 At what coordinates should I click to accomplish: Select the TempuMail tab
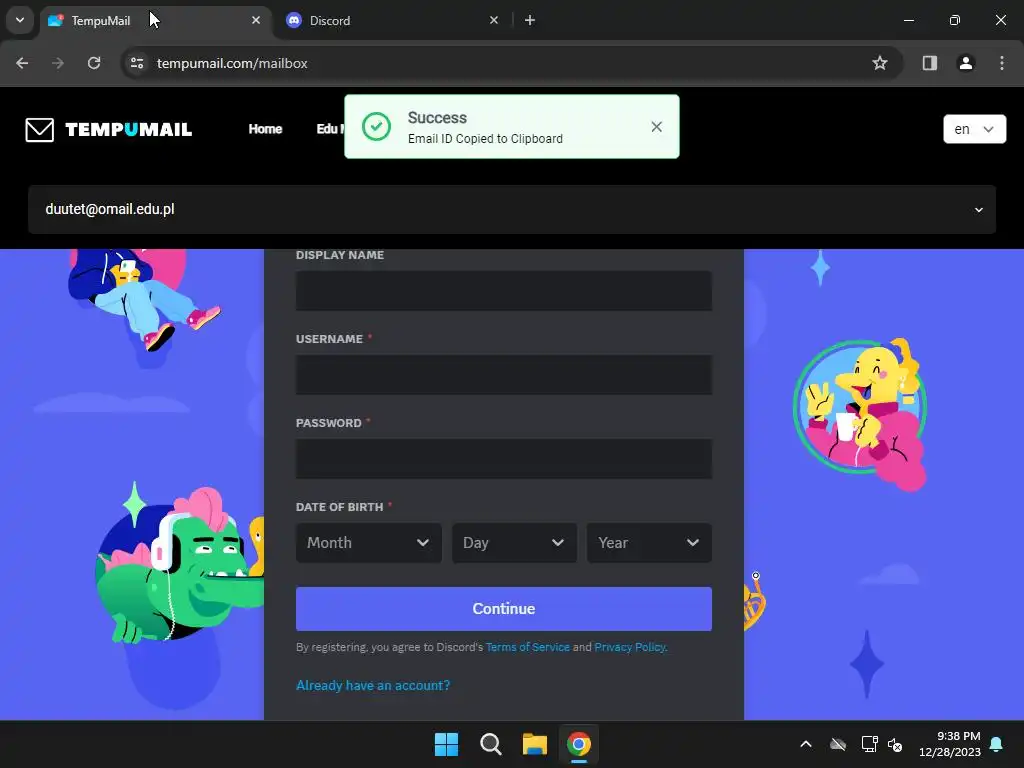[156, 20]
